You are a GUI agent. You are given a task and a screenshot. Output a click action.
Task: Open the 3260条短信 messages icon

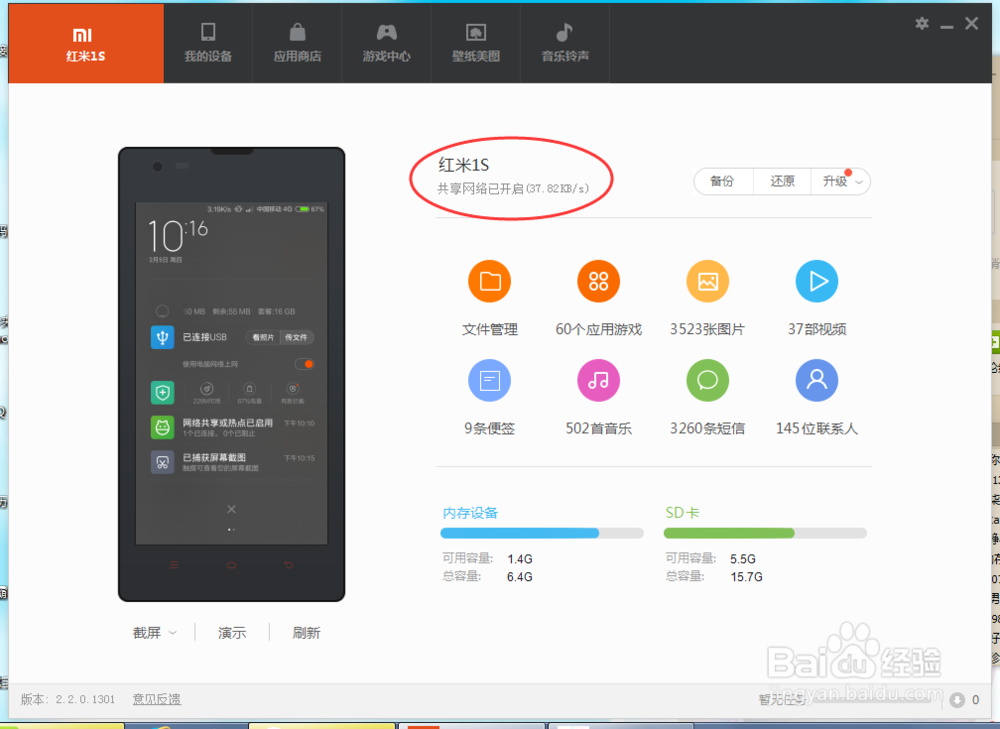pos(707,381)
